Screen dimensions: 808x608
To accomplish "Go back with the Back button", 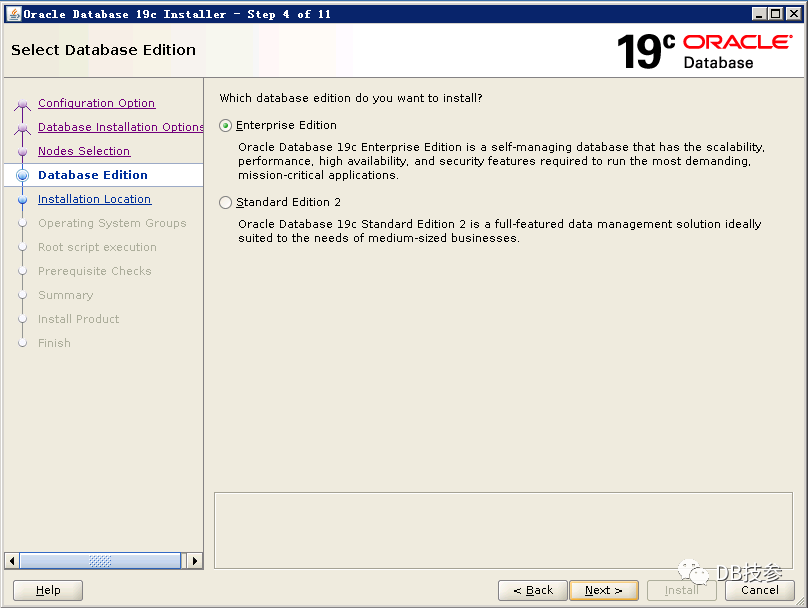I will click(533, 590).
